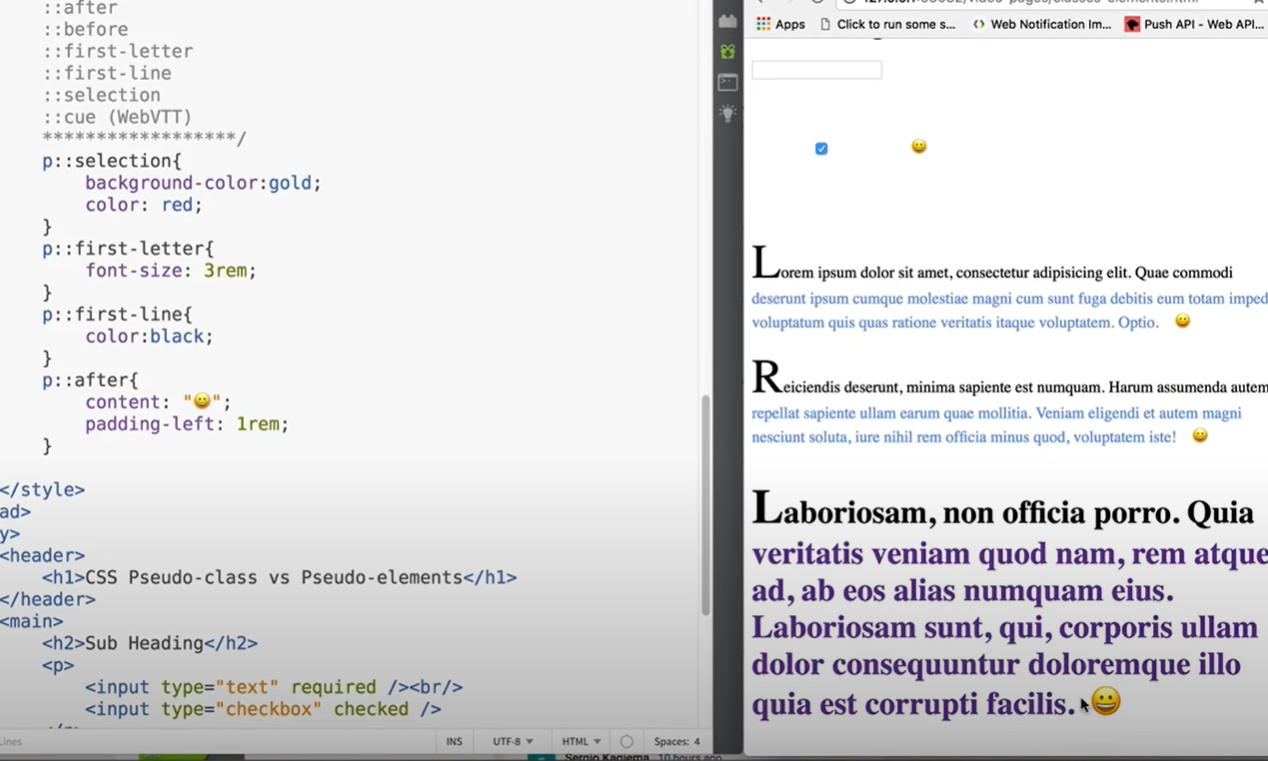This screenshot has height=761, width=1268.
Task: Click the 'color: red;' declaration
Action: (144, 205)
